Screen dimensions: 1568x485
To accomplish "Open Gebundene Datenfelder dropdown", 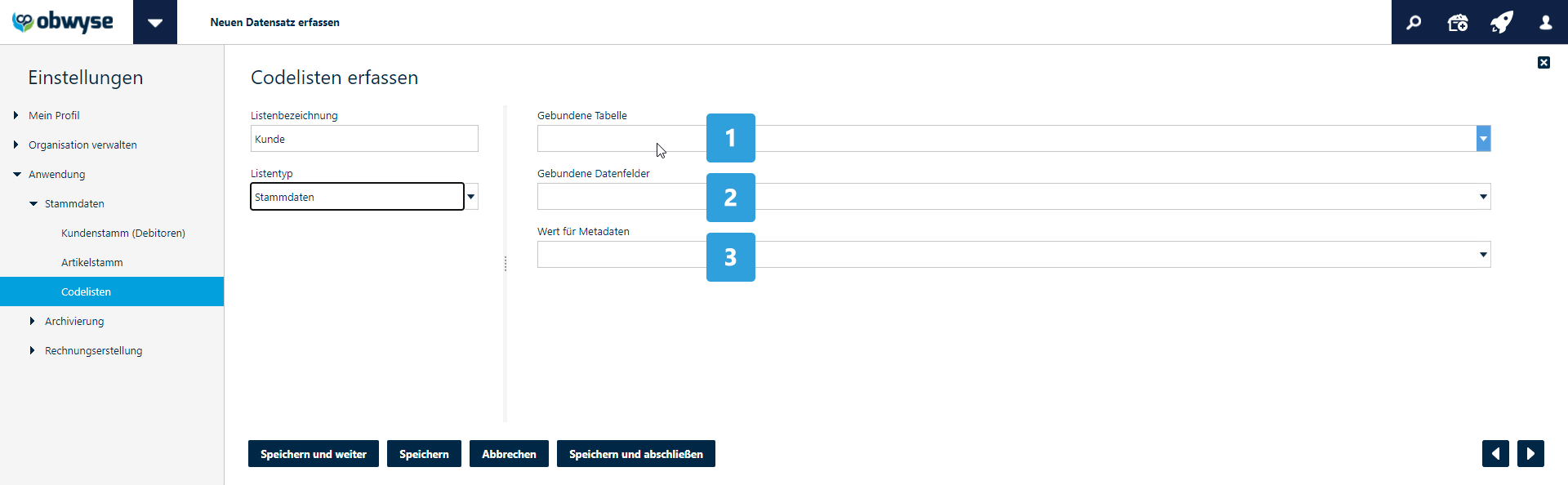I will pos(1483,197).
